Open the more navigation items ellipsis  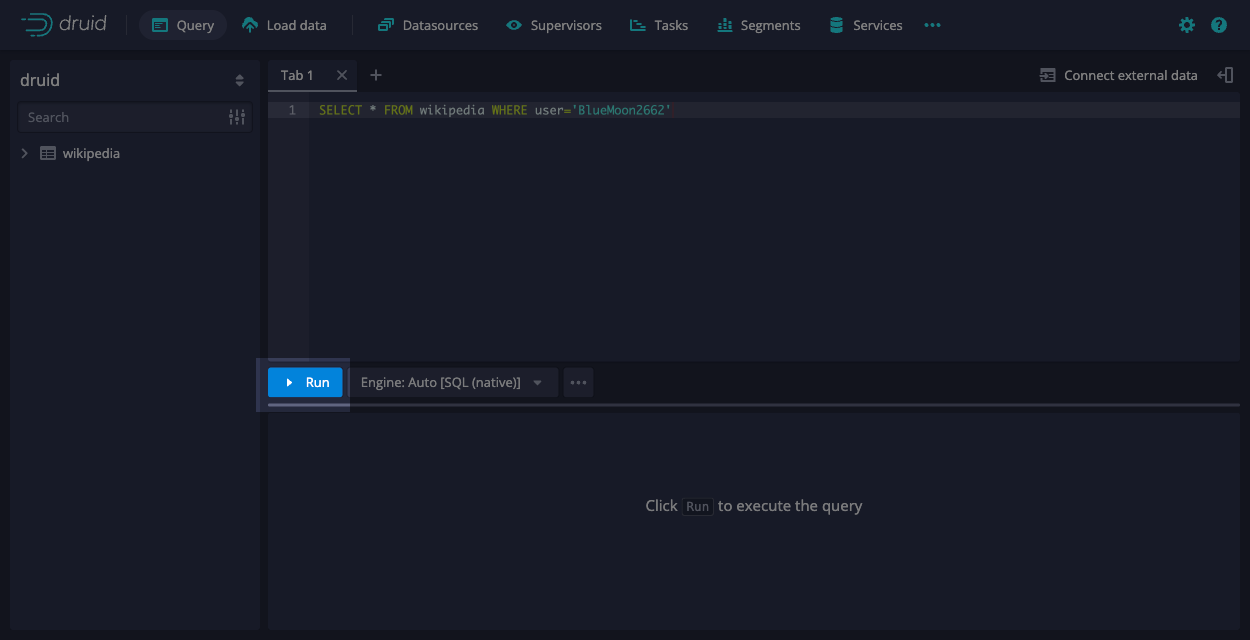[932, 25]
